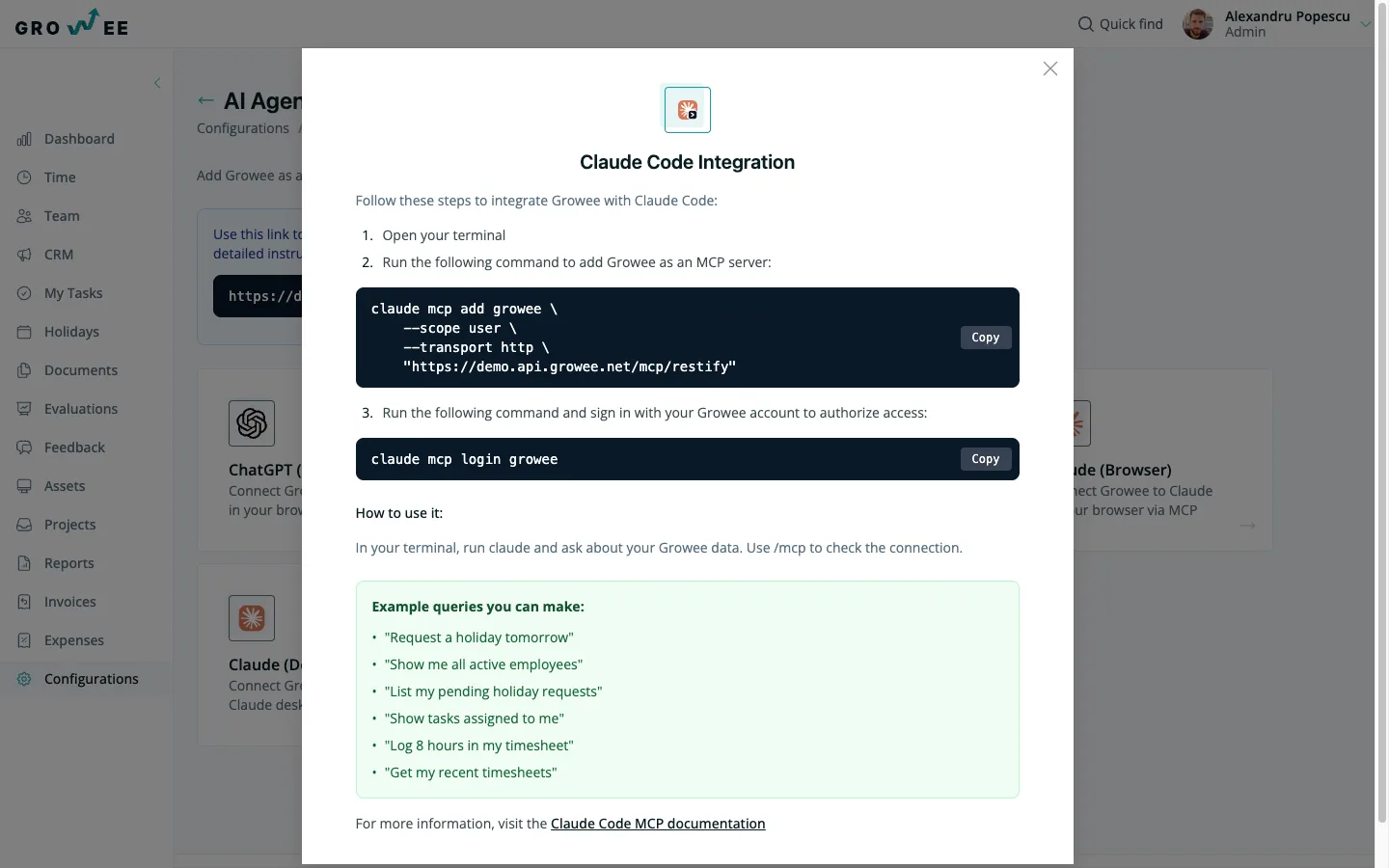Click the "List my pending holiday requests" example

493,692
